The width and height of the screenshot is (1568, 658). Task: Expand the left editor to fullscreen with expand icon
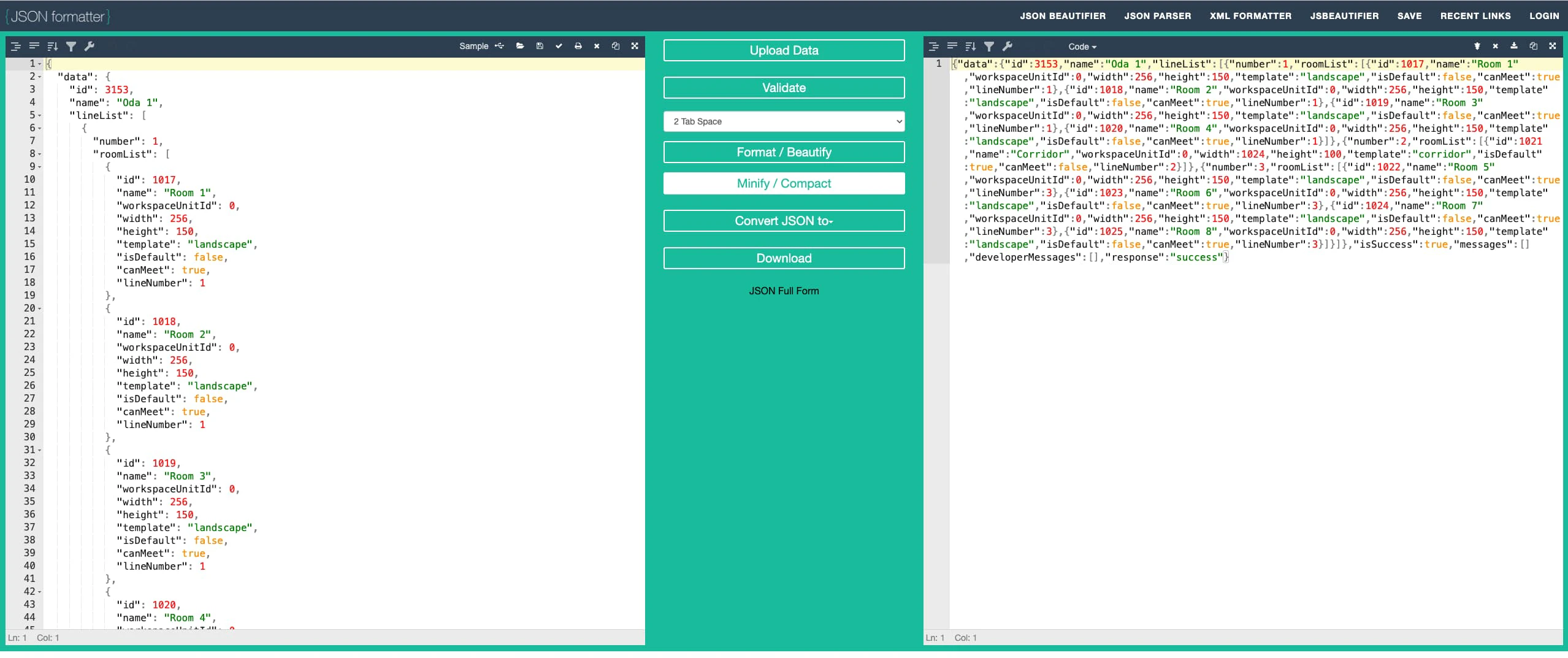634,46
